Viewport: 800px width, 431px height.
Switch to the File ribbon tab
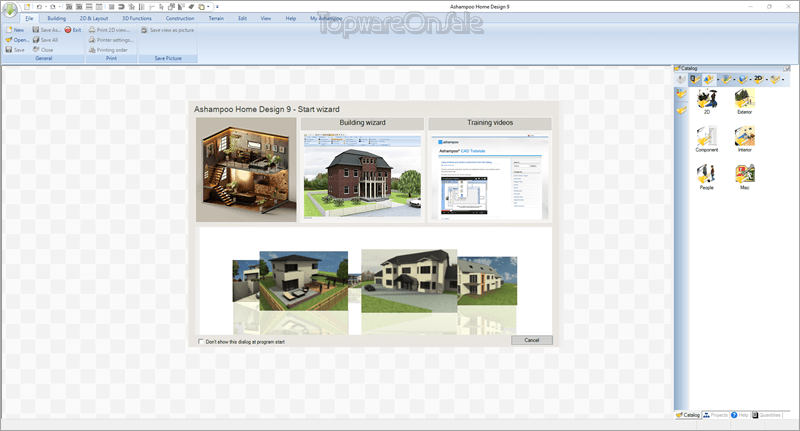click(29, 18)
